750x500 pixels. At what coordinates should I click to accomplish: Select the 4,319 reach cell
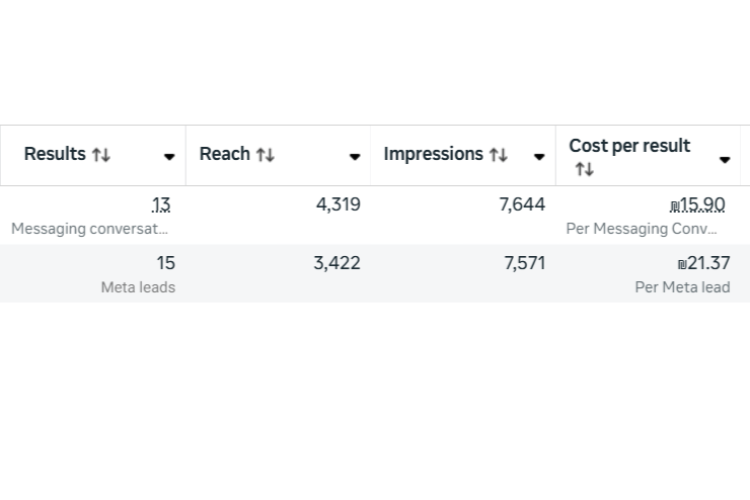(338, 205)
